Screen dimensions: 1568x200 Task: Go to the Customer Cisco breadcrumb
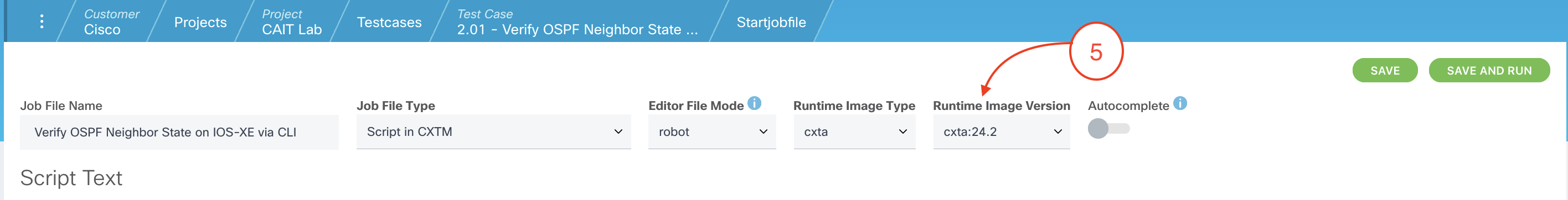111,22
